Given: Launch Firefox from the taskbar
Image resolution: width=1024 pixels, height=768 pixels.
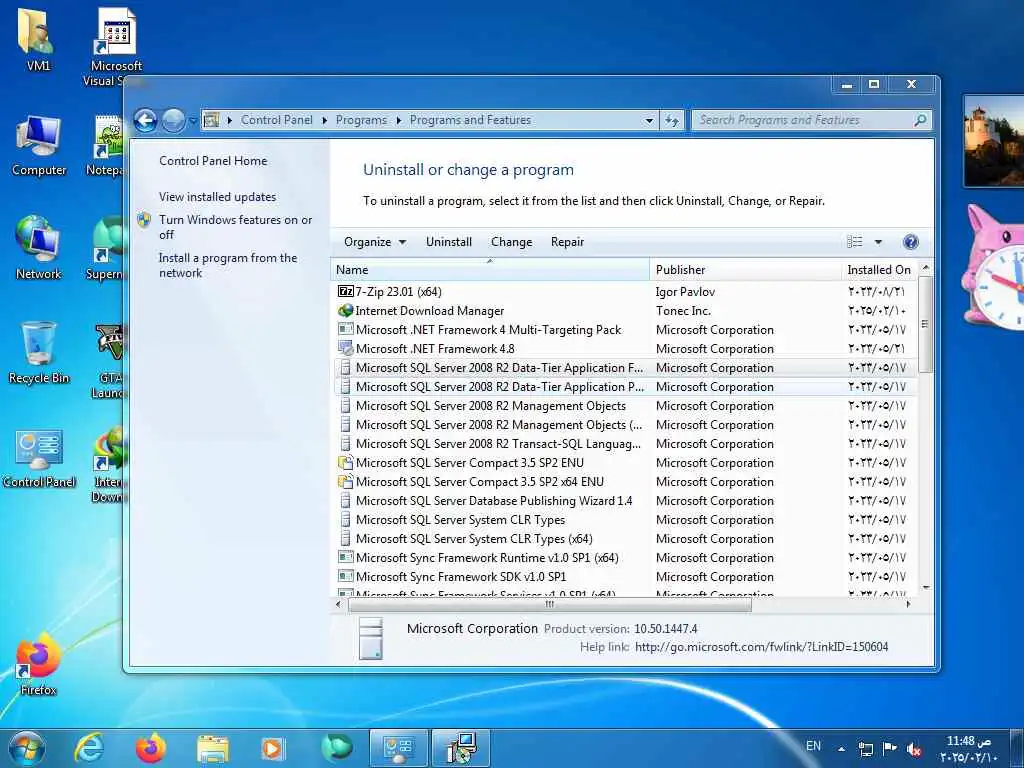Looking at the screenshot, I should tap(151, 748).
